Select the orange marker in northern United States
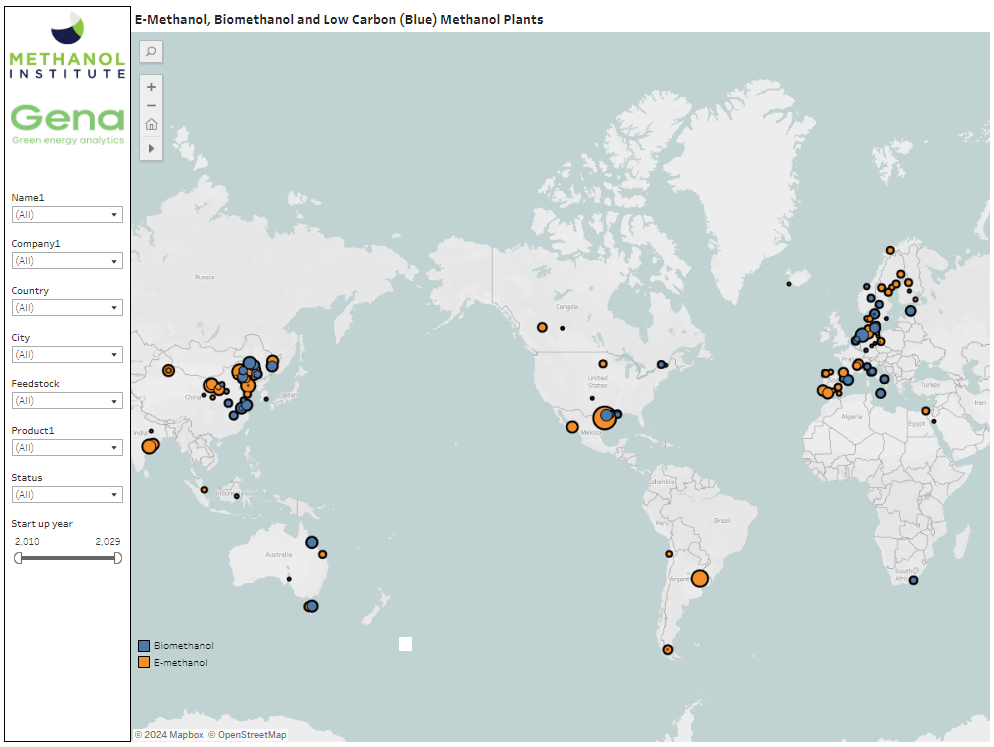This screenshot has height=747, width=994. click(x=603, y=364)
